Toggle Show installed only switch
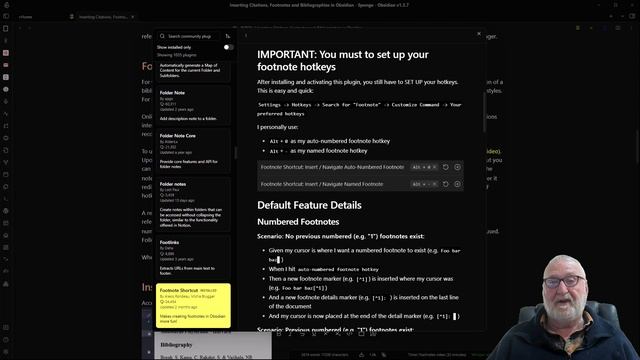640x360 pixels. (x=228, y=47)
